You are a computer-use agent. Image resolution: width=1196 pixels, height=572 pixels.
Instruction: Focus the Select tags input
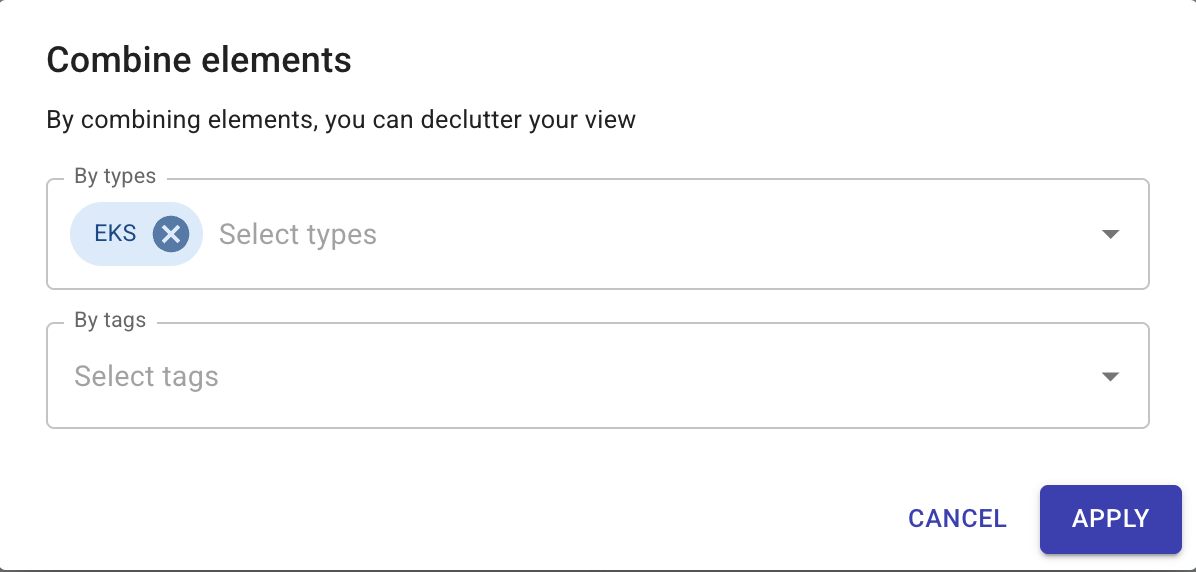(147, 377)
